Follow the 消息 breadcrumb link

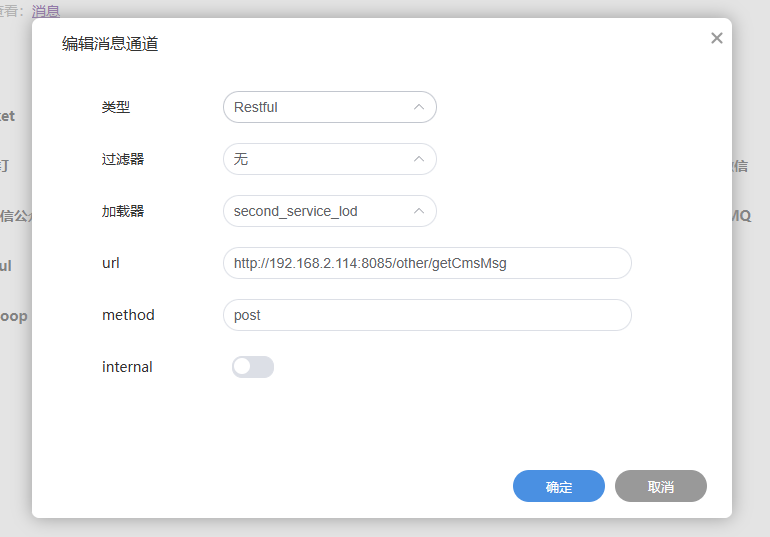click(46, 11)
